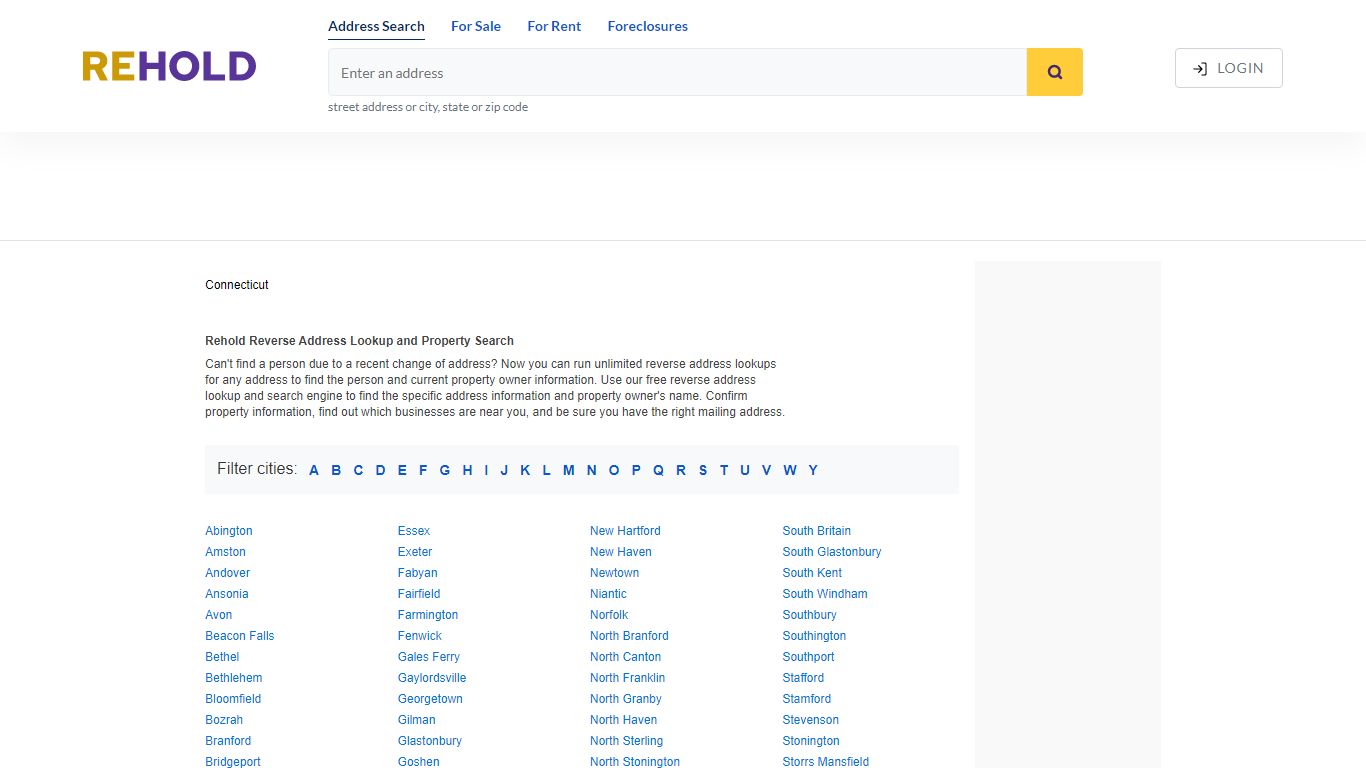Open the Beacon Falls city link
The image size is (1366, 768).
coord(240,636)
